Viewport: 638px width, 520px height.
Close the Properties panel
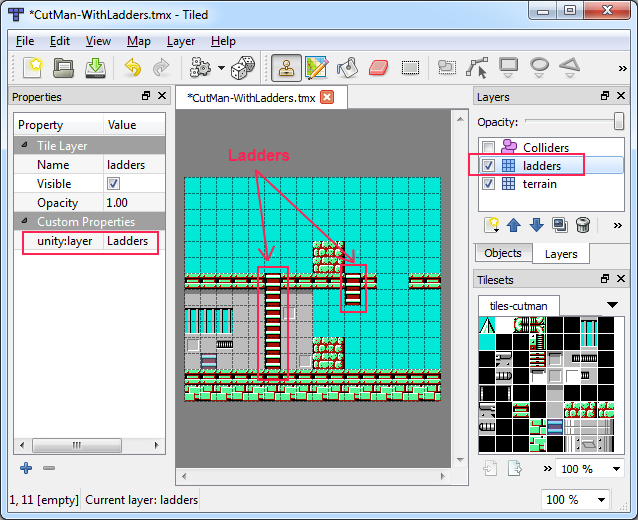pos(162,96)
